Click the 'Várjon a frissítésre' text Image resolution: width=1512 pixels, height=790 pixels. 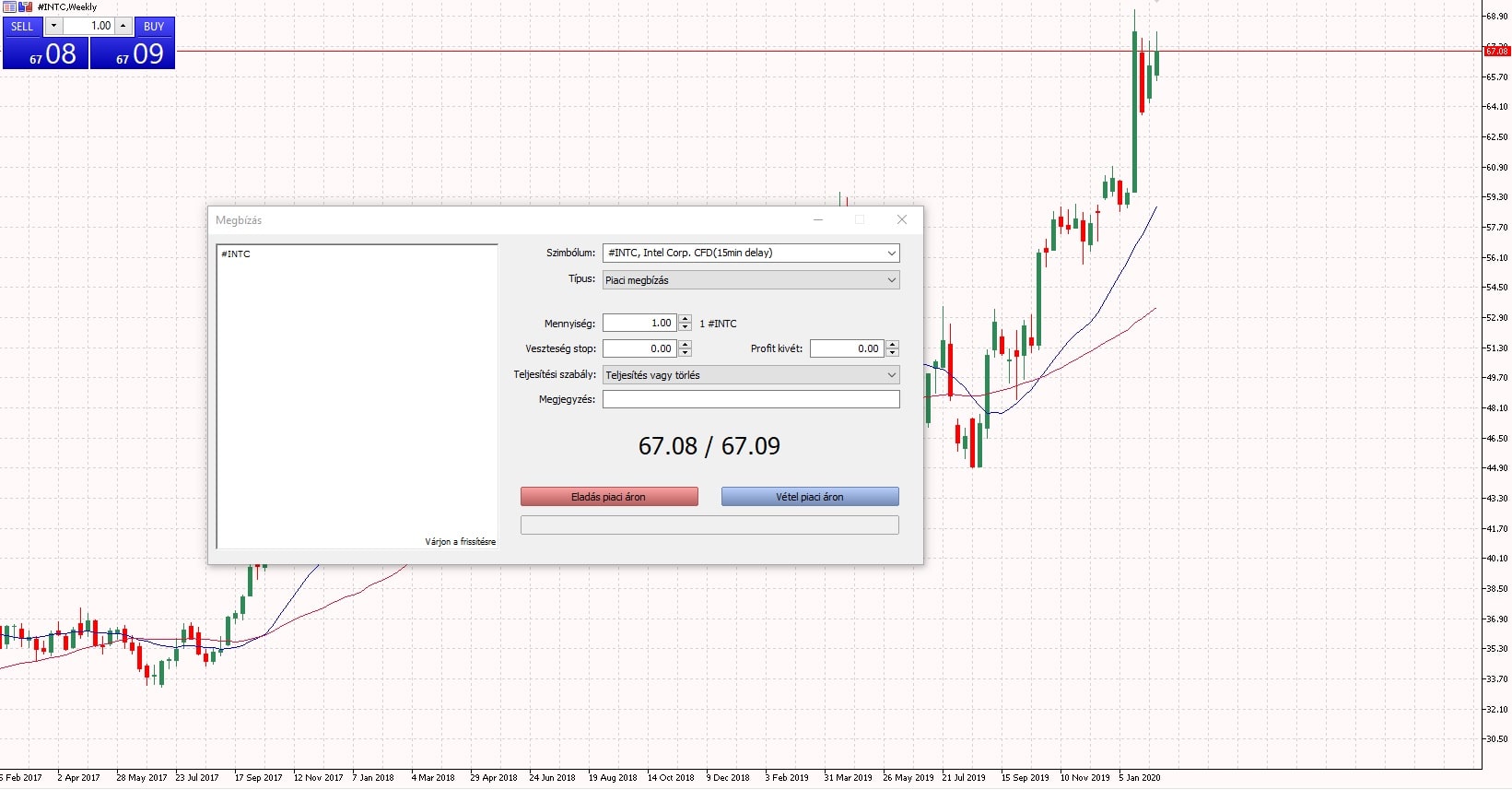(460, 542)
